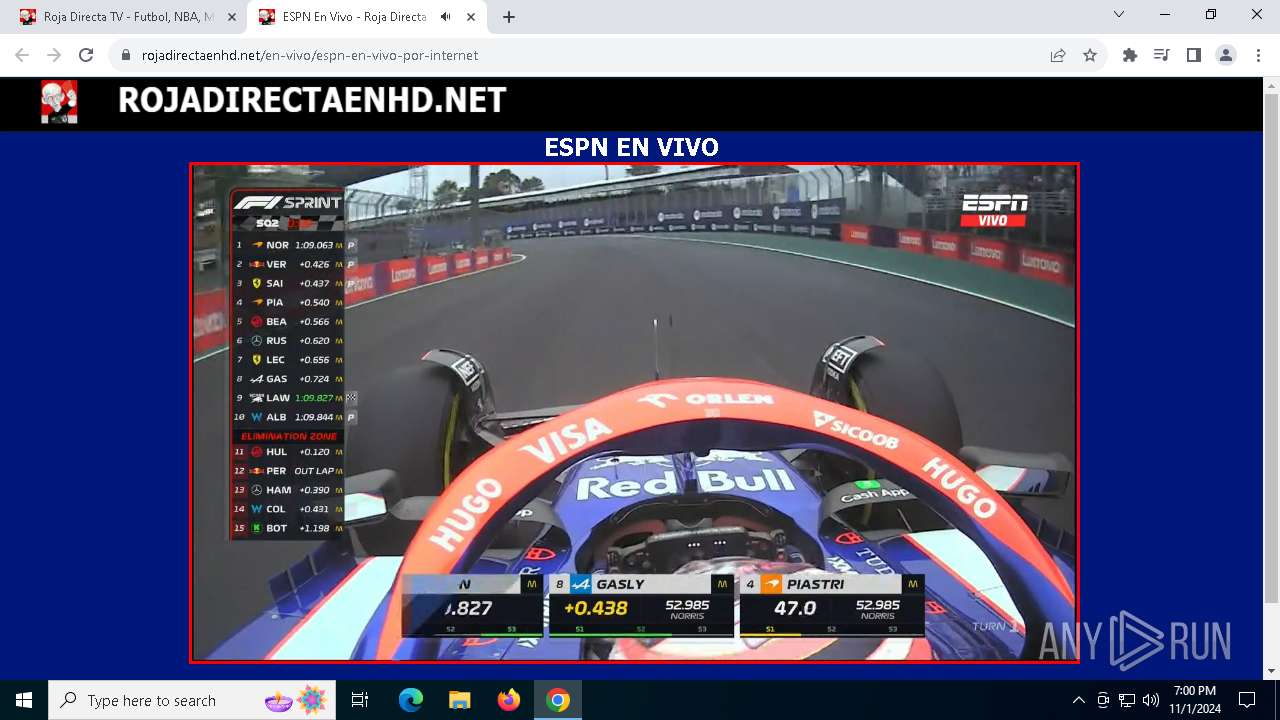Launch Firefox from taskbar
The image size is (1280, 720).
click(x=509, y=700)
